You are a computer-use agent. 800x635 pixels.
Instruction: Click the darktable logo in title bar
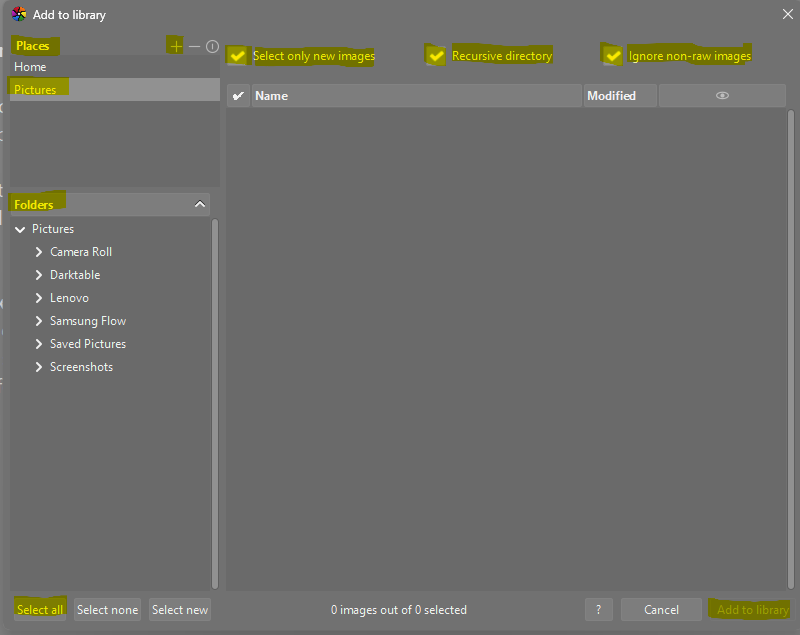click(19, 15)
